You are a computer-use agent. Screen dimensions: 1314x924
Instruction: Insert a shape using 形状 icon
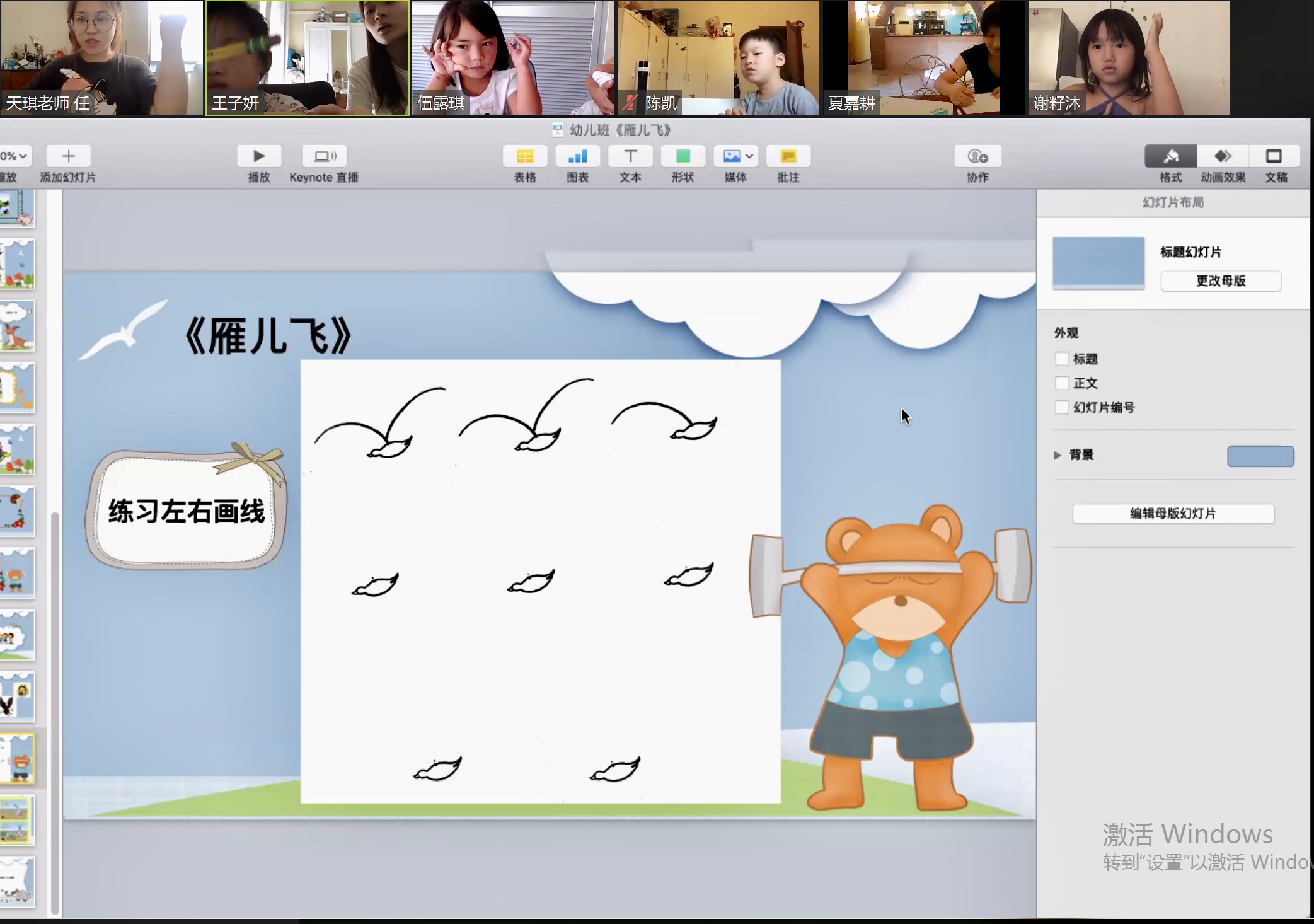coord(683,156)
